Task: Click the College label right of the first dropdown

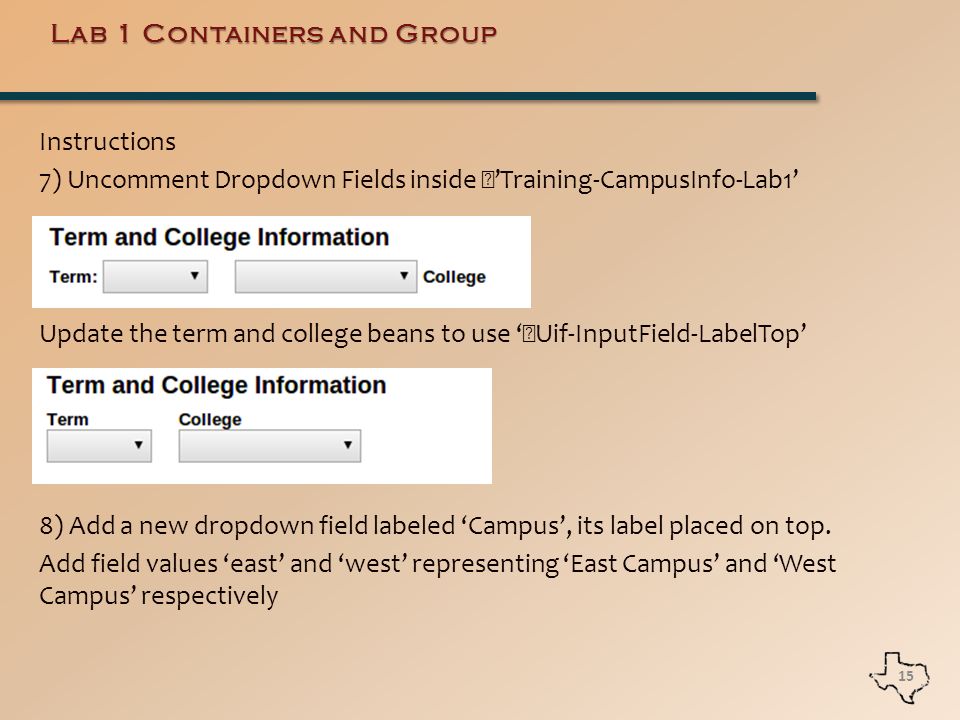Action: (454, 277)
